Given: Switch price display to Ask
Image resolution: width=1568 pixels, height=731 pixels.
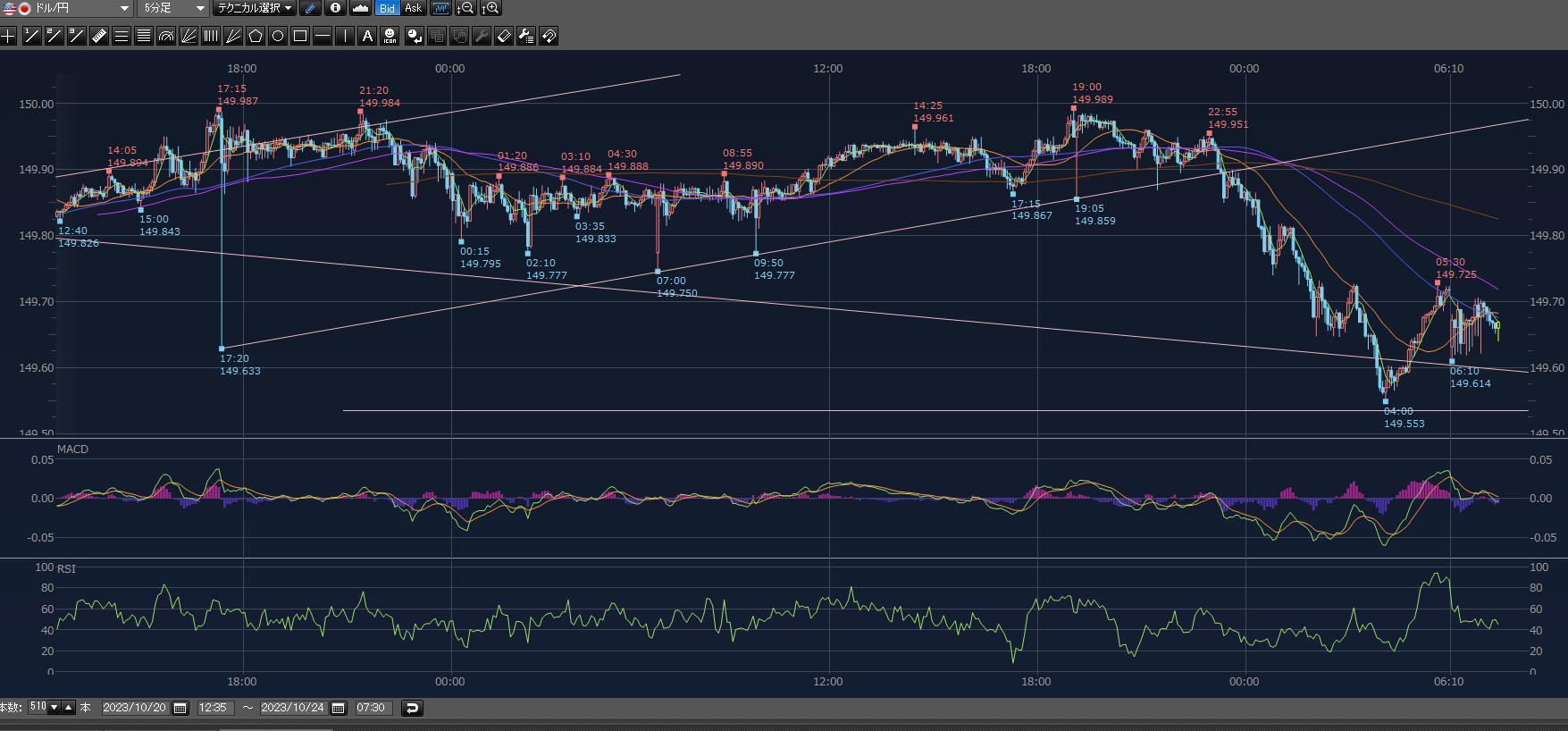Looking at the screenshot, I should [413, 8].
